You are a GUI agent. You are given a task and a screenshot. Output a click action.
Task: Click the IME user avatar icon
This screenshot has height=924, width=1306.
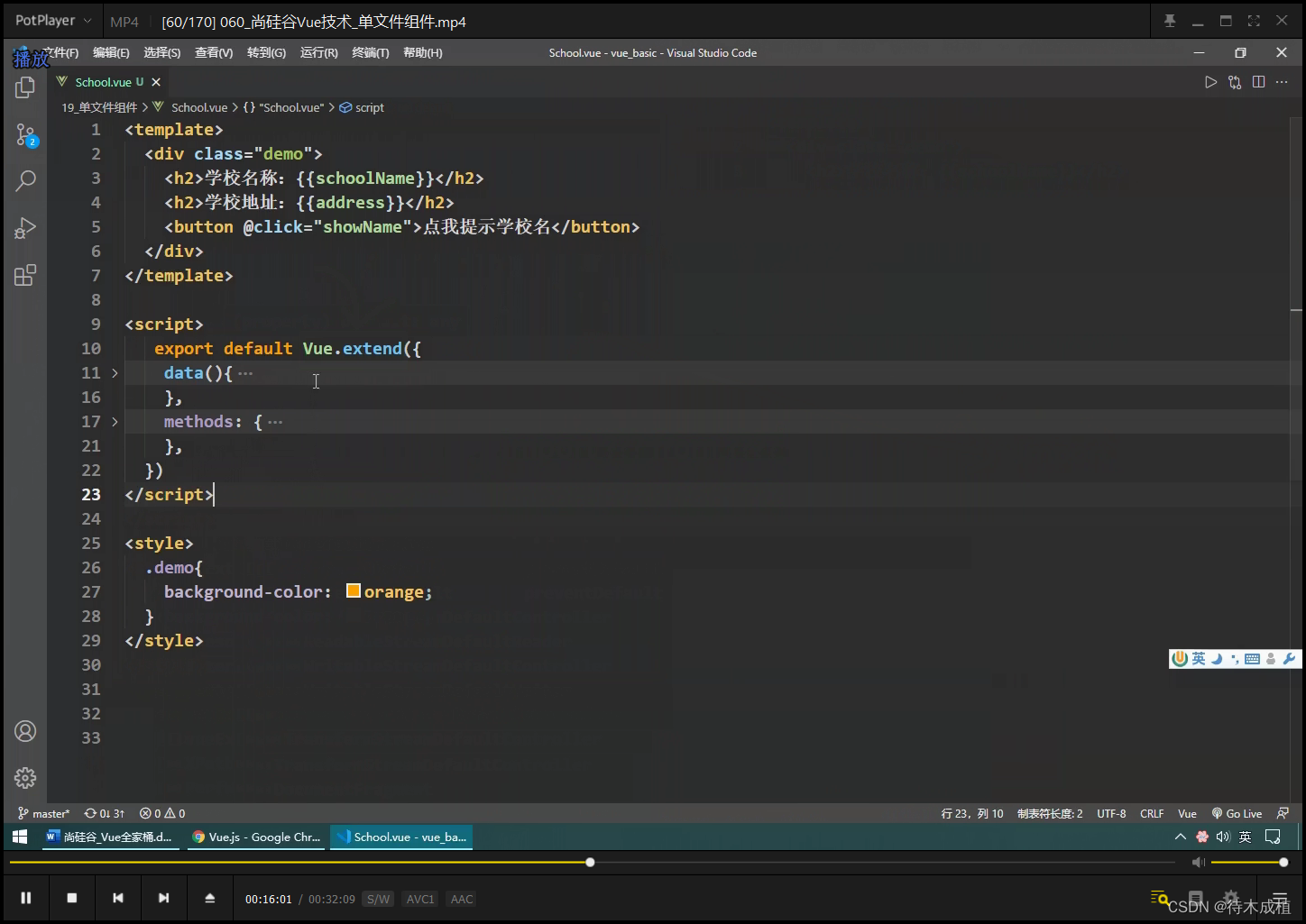click(1271, 659)
